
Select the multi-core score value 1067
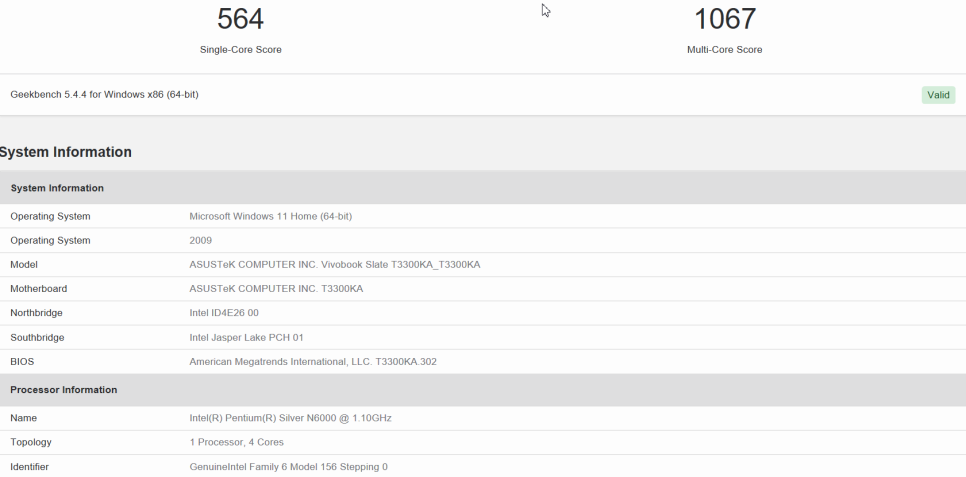pyautogui.click(x=724, y=18)
